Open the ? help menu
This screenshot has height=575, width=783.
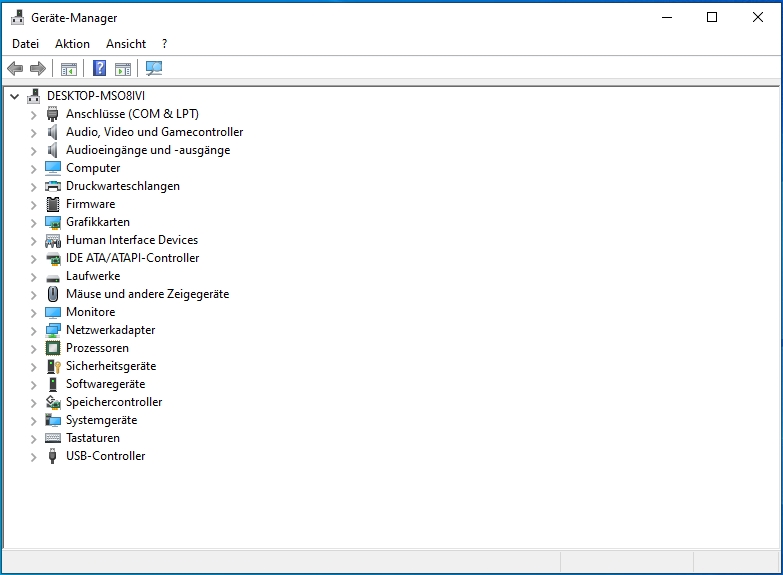click(x=164, y=44)
